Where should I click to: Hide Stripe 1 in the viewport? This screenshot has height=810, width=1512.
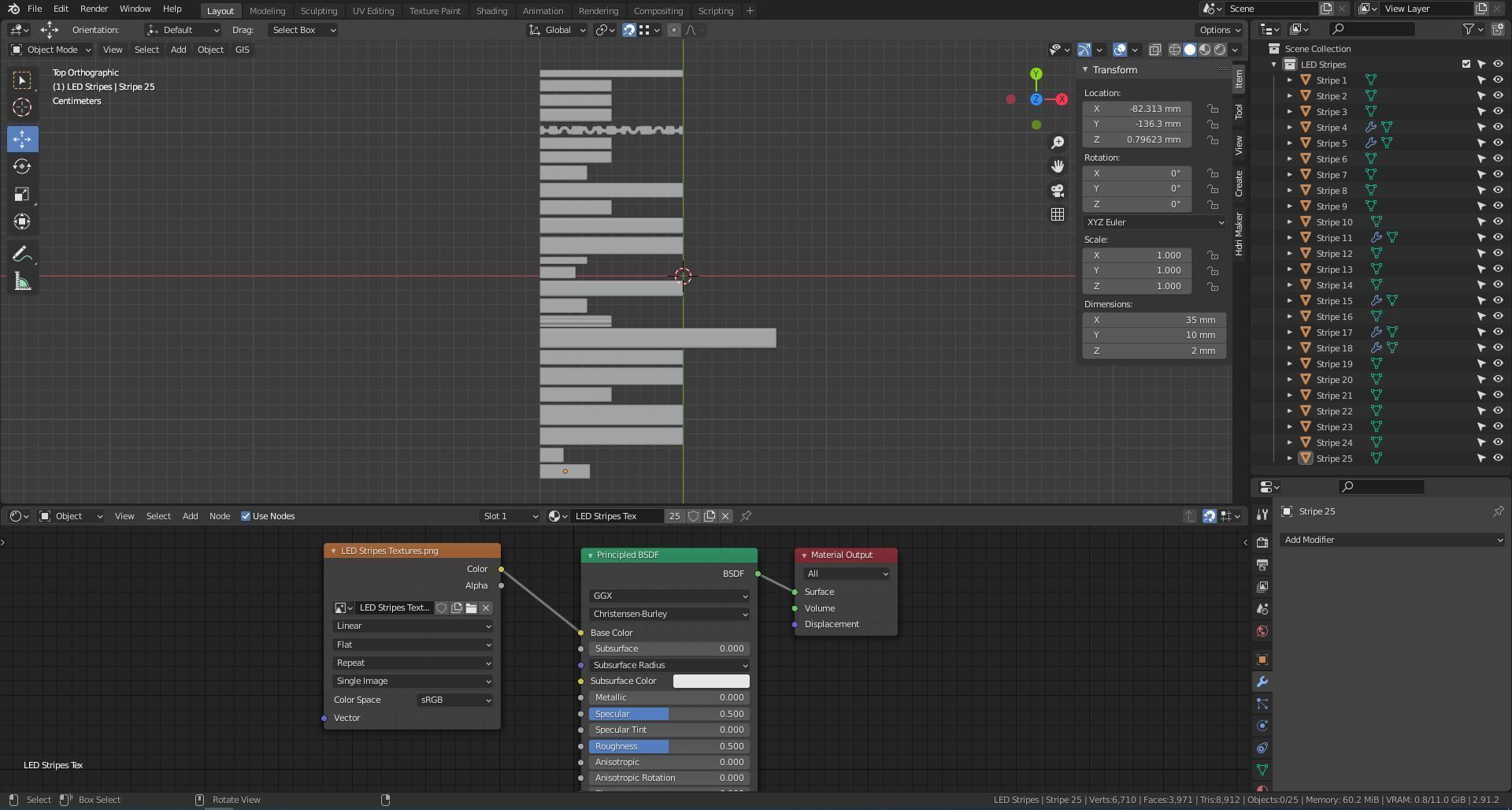[x=1498, y=80]
